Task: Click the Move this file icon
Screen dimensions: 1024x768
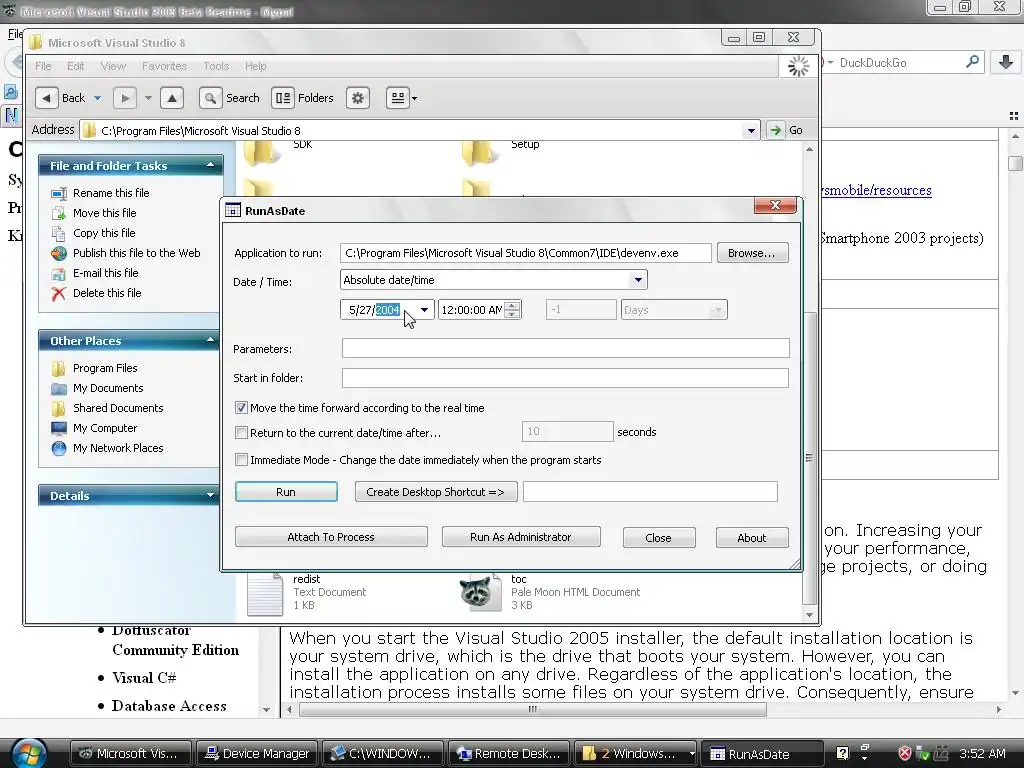Action: point(59,213)
